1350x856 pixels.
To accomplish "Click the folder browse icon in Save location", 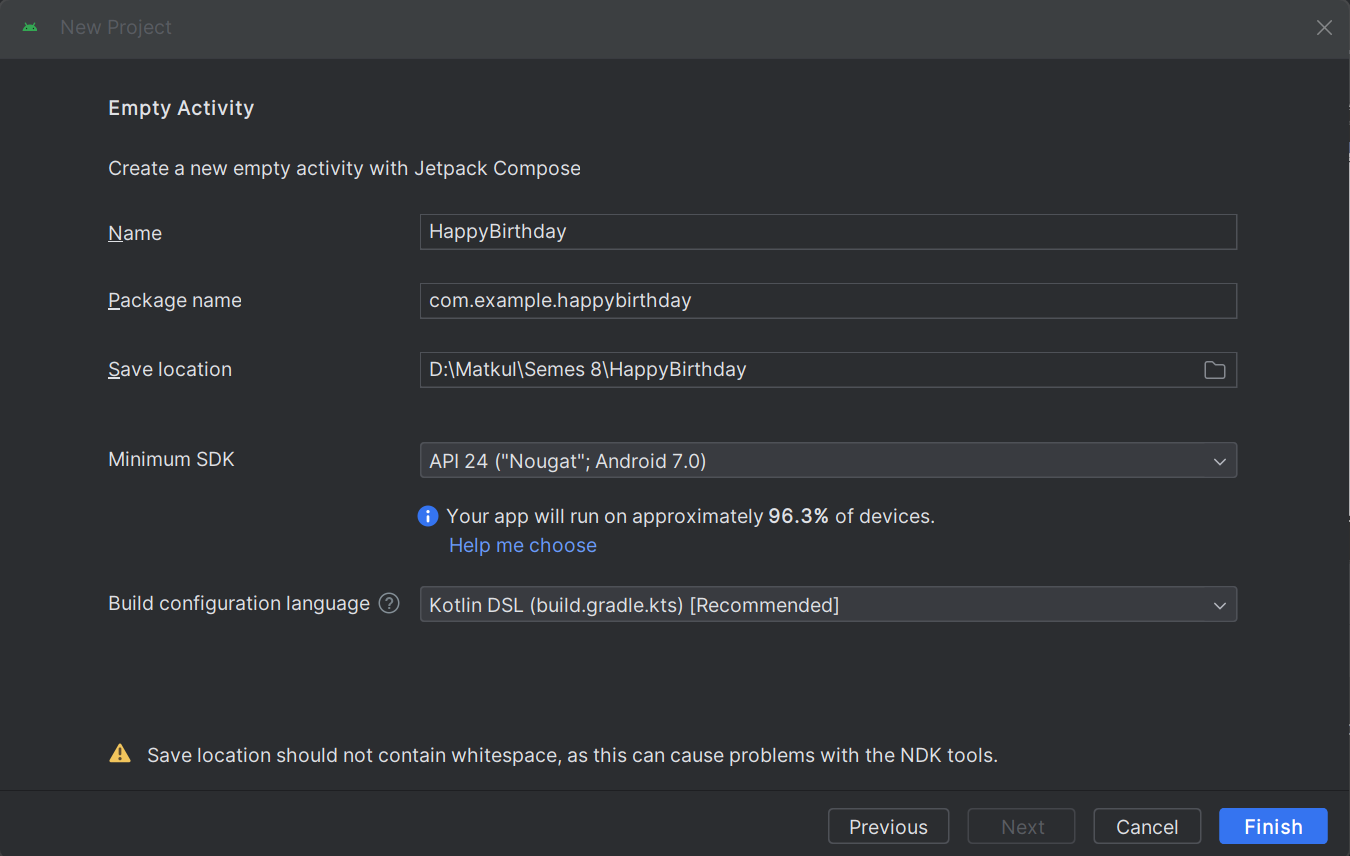I will pyautogui.click(x=1214, y=370).
